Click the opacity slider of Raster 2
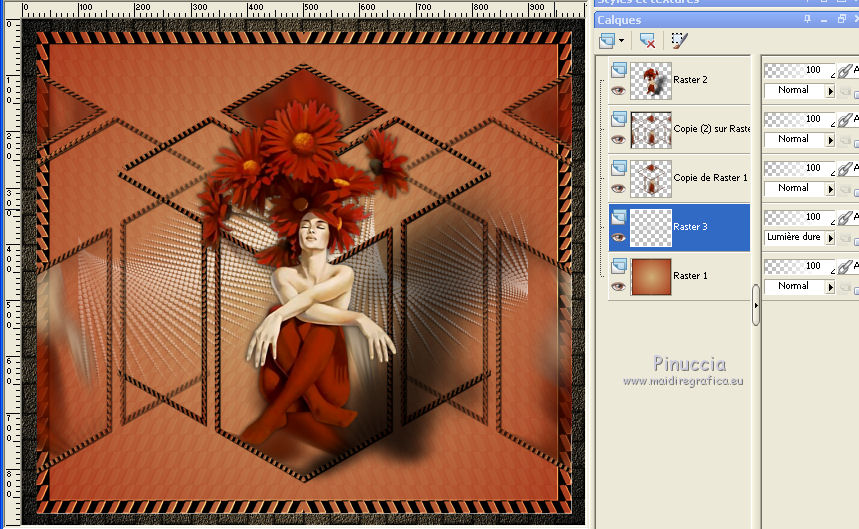859x529 pixels. coord(800,70)
